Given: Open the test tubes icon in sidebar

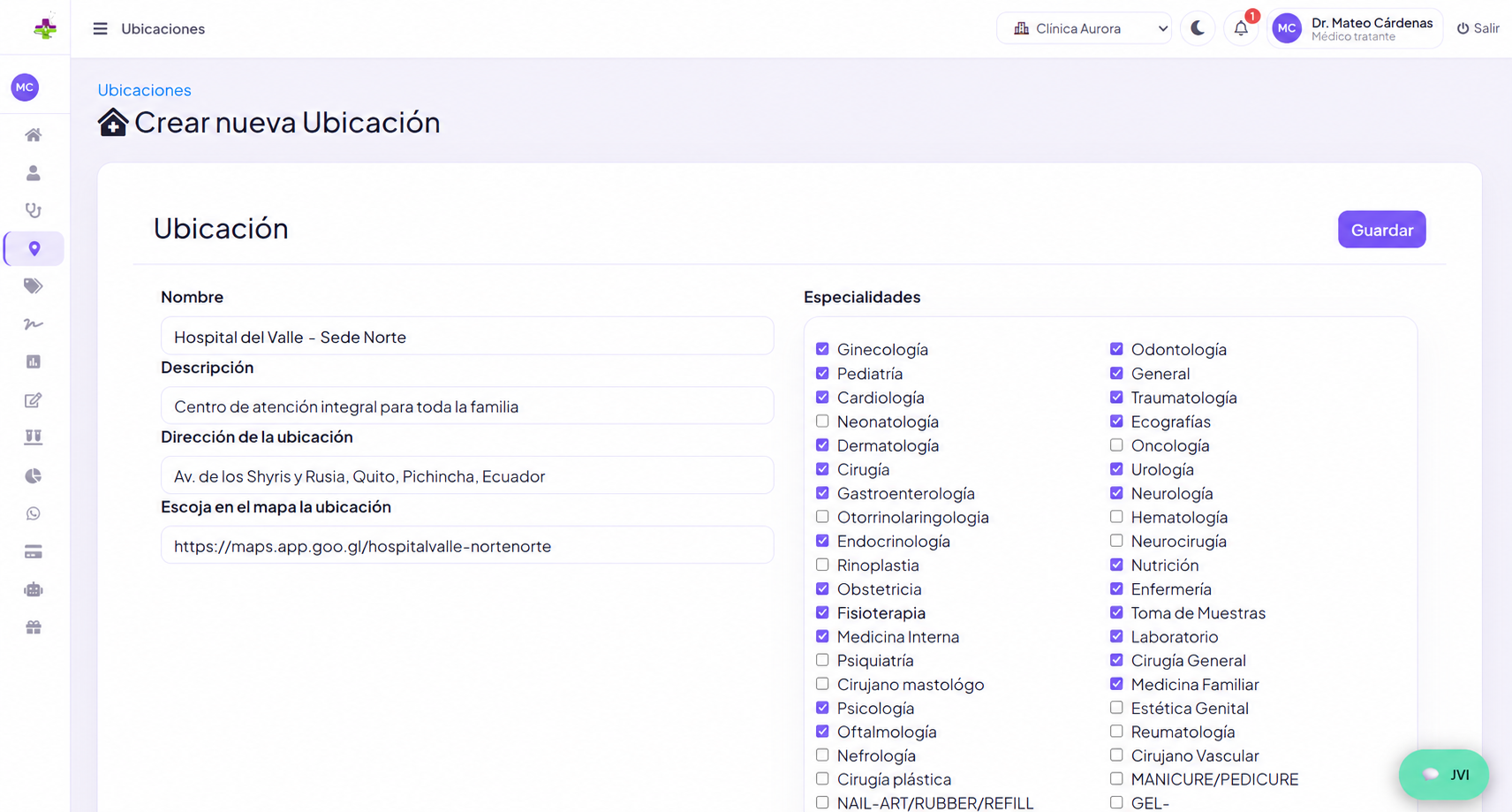Looking at the screenshot, I should 34,437.
